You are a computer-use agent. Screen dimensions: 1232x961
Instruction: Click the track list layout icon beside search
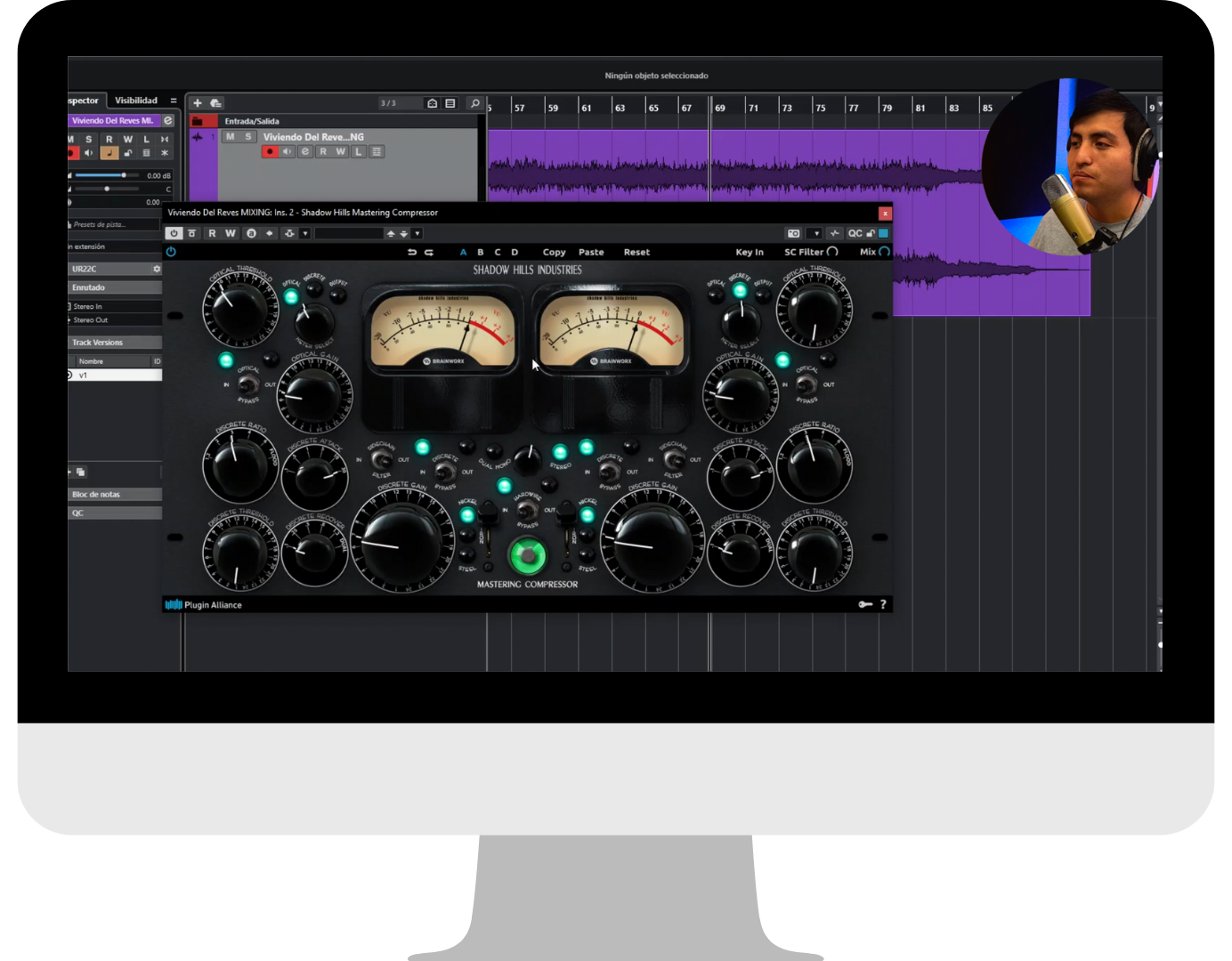(450, 103)
